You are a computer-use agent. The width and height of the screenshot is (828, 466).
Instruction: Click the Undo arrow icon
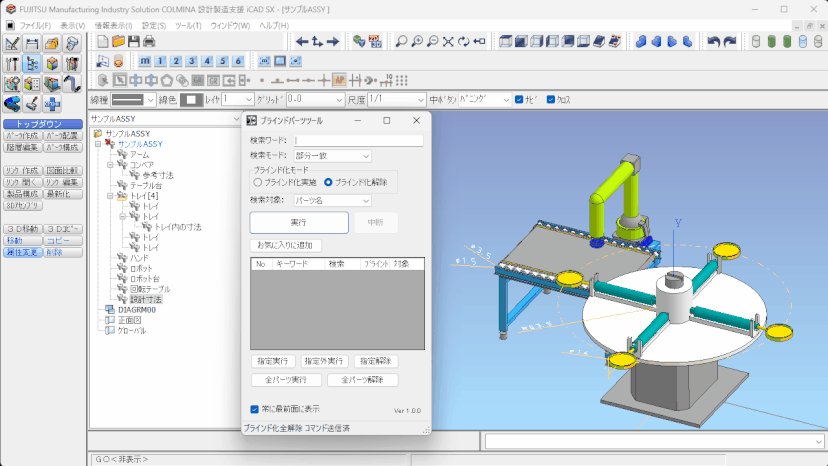click(713, 42)
